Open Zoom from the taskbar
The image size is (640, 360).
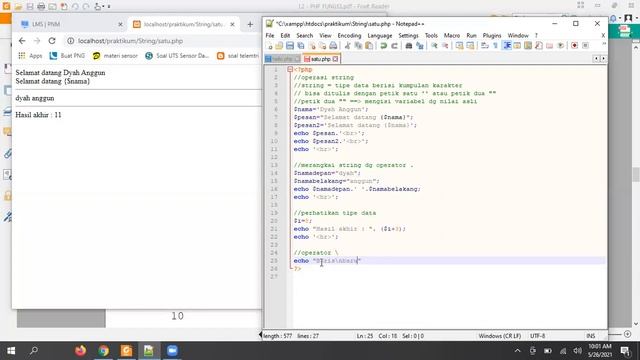click(x=172, y=351)
